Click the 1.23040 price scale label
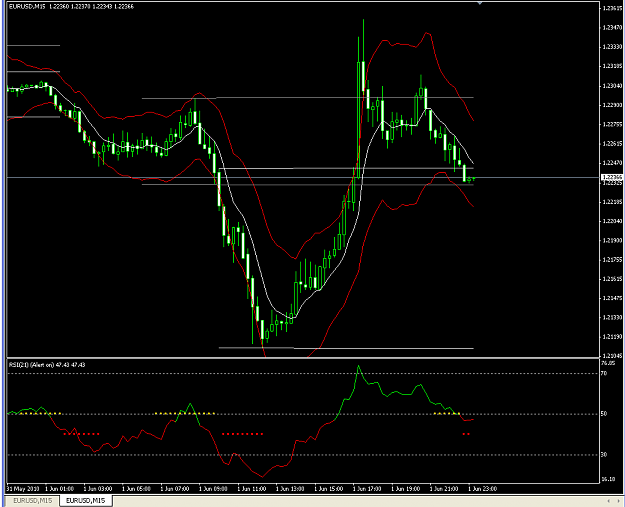Screen dimensions: 625x507 pos(612,86)
